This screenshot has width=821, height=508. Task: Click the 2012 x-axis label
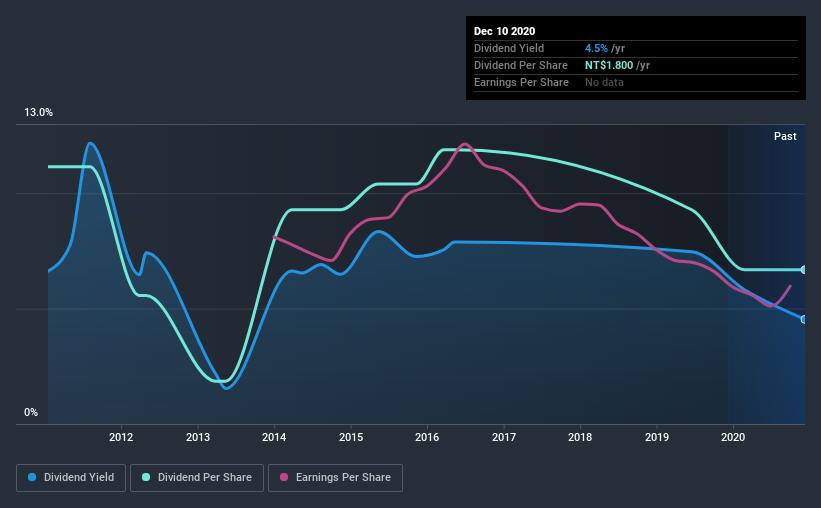pyautogui.click(x=121, y=437)
